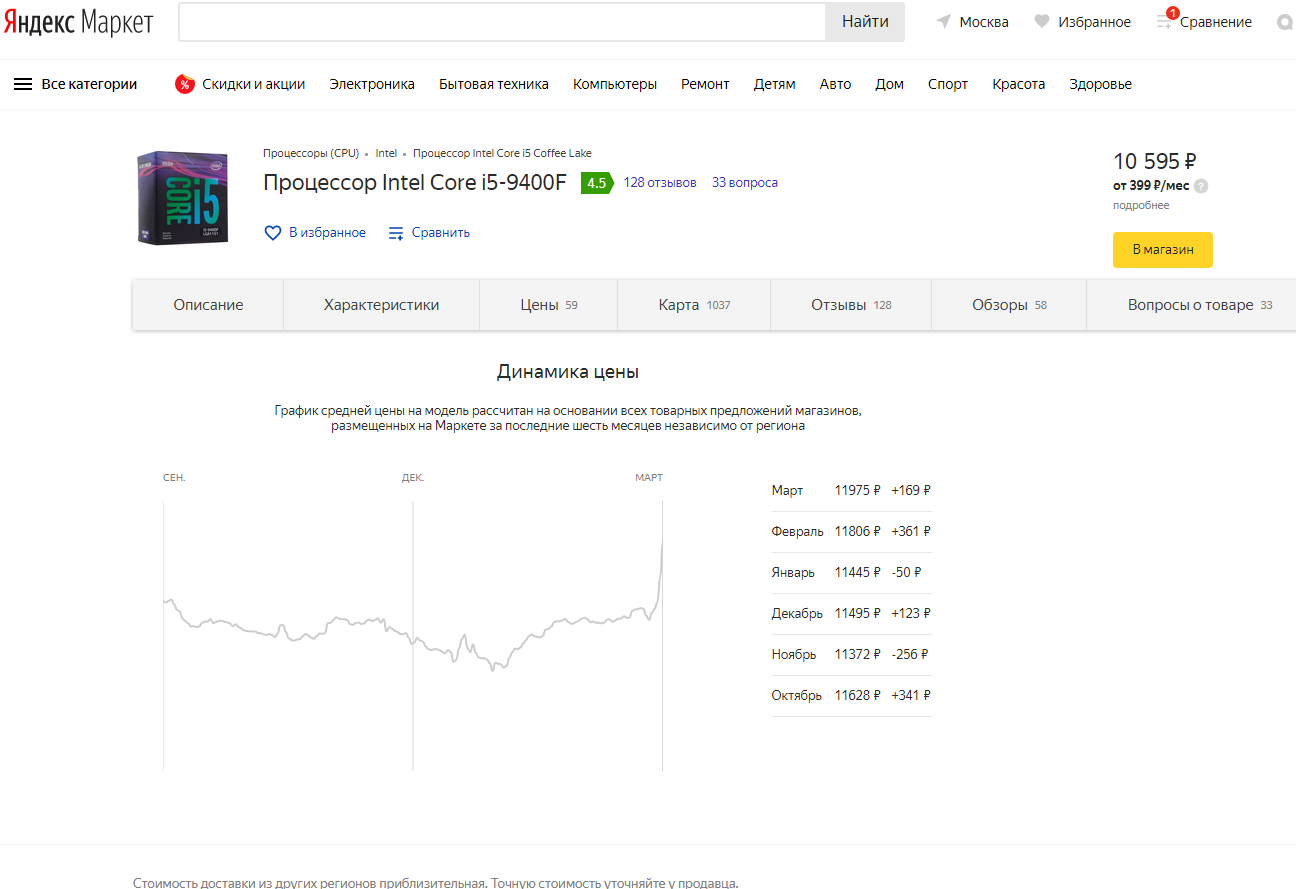1296x889 pixels.
Task: Click the yellow В магазин button
Action: pyautogui.click(x=1163, y=250)
